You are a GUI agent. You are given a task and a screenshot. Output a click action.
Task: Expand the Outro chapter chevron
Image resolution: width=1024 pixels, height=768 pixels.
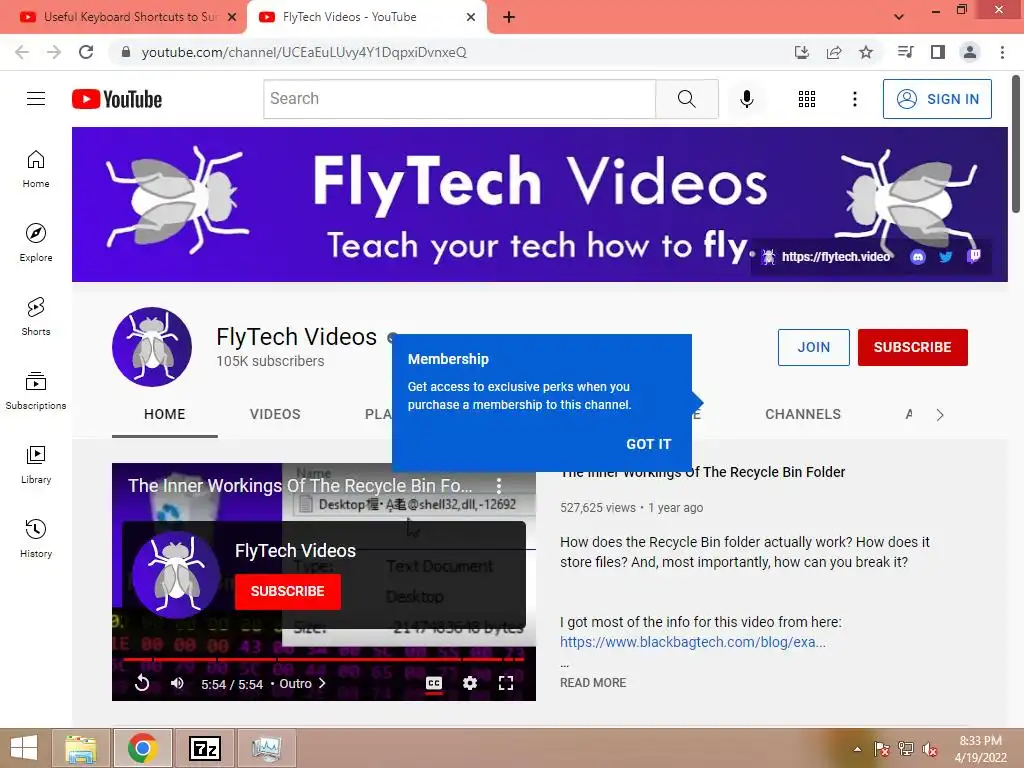321,683
